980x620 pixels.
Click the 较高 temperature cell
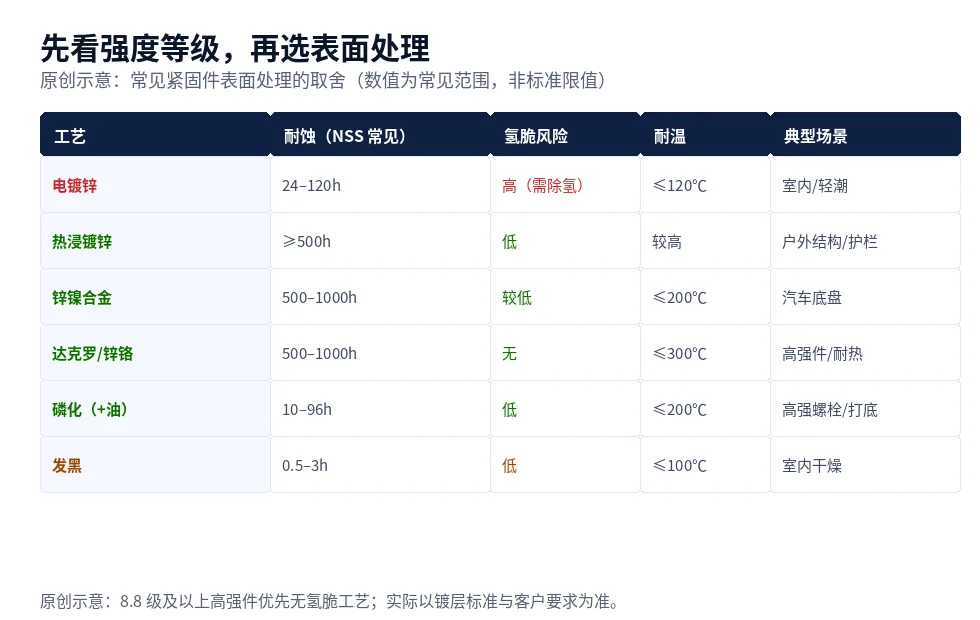click(706, 241)
